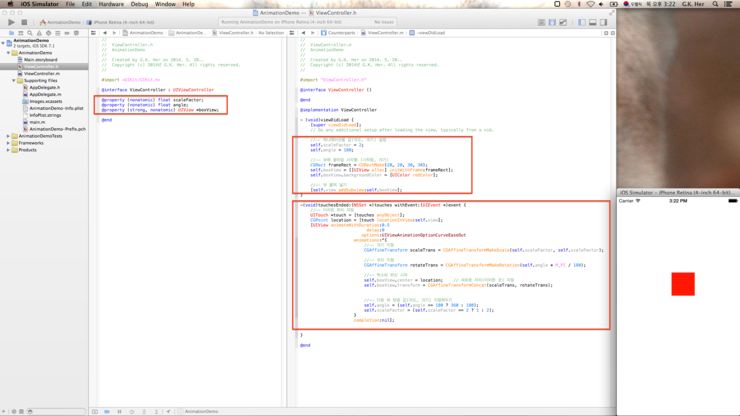Open the search navigator in the sidebar
Viewport: 740px width, 416px height.
click(x=30, y=33)
